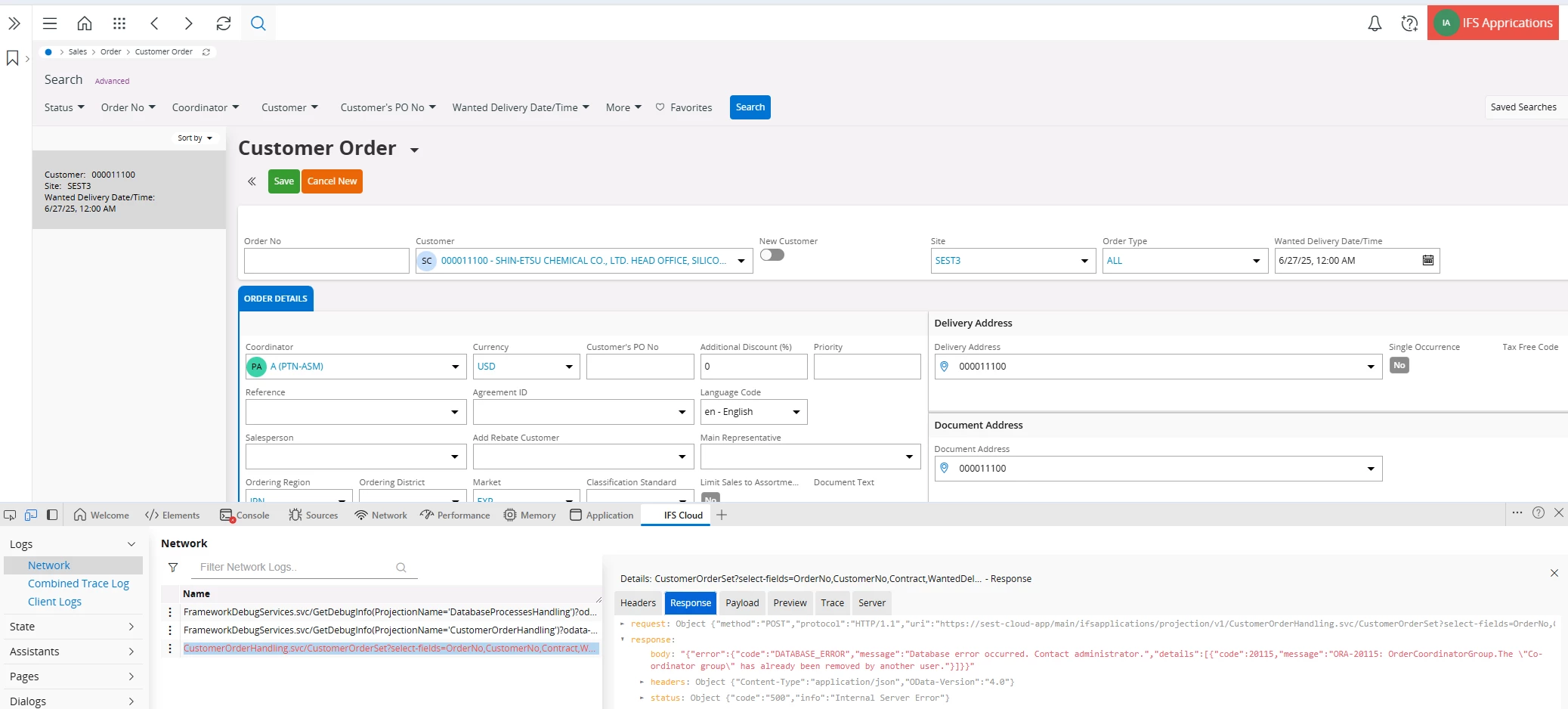Image resolution: width=1568 pixels, height=709 pixels.
Task: Navigate back with the left arrow
Action: click(154, 23)
